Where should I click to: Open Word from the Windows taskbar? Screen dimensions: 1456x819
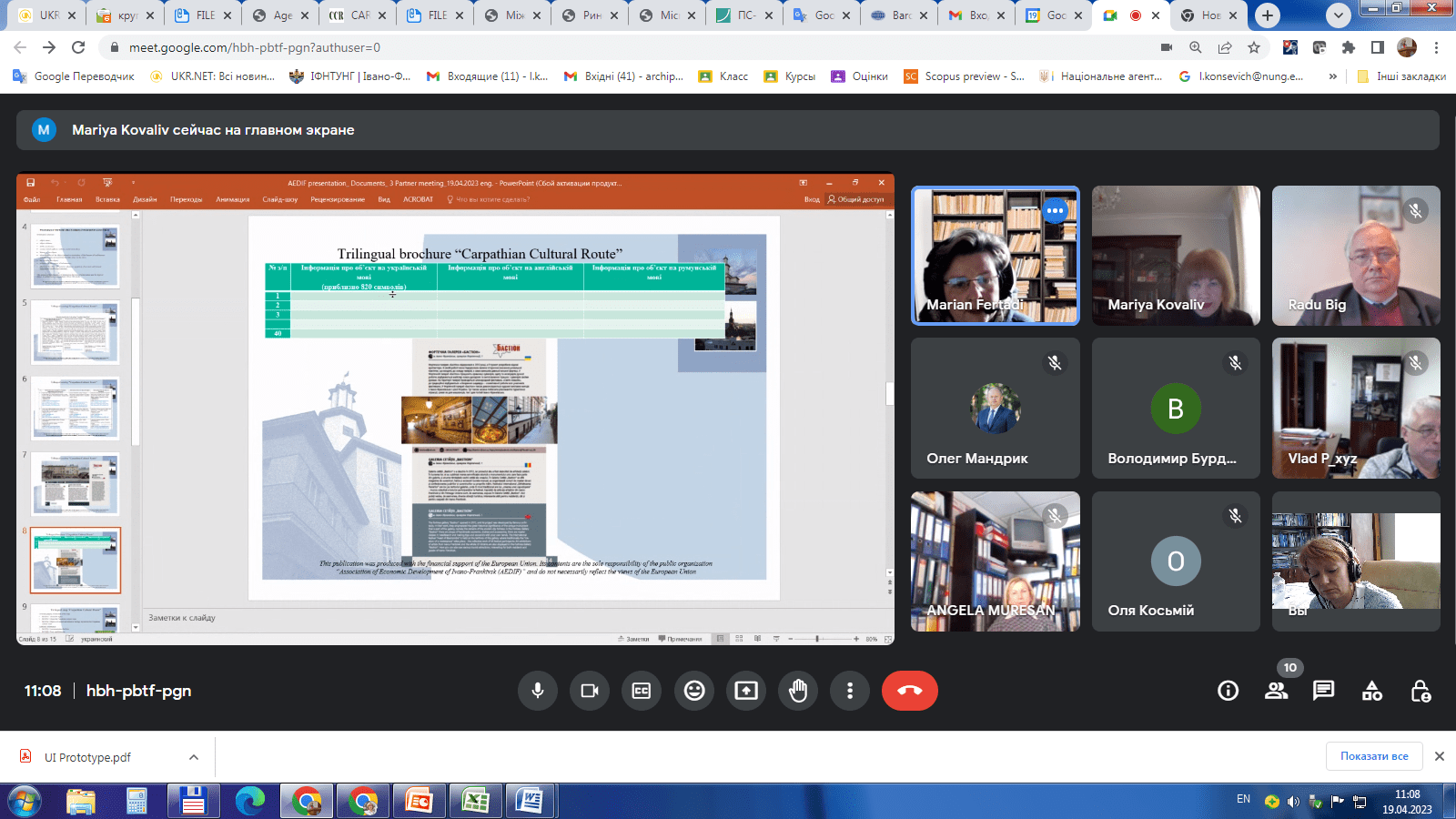click(530, 801)
